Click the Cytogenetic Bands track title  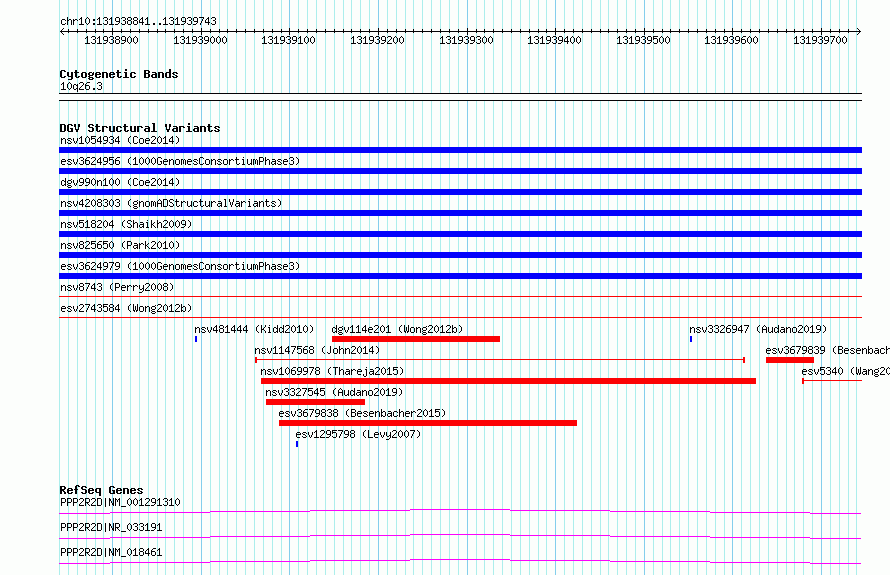119,74
